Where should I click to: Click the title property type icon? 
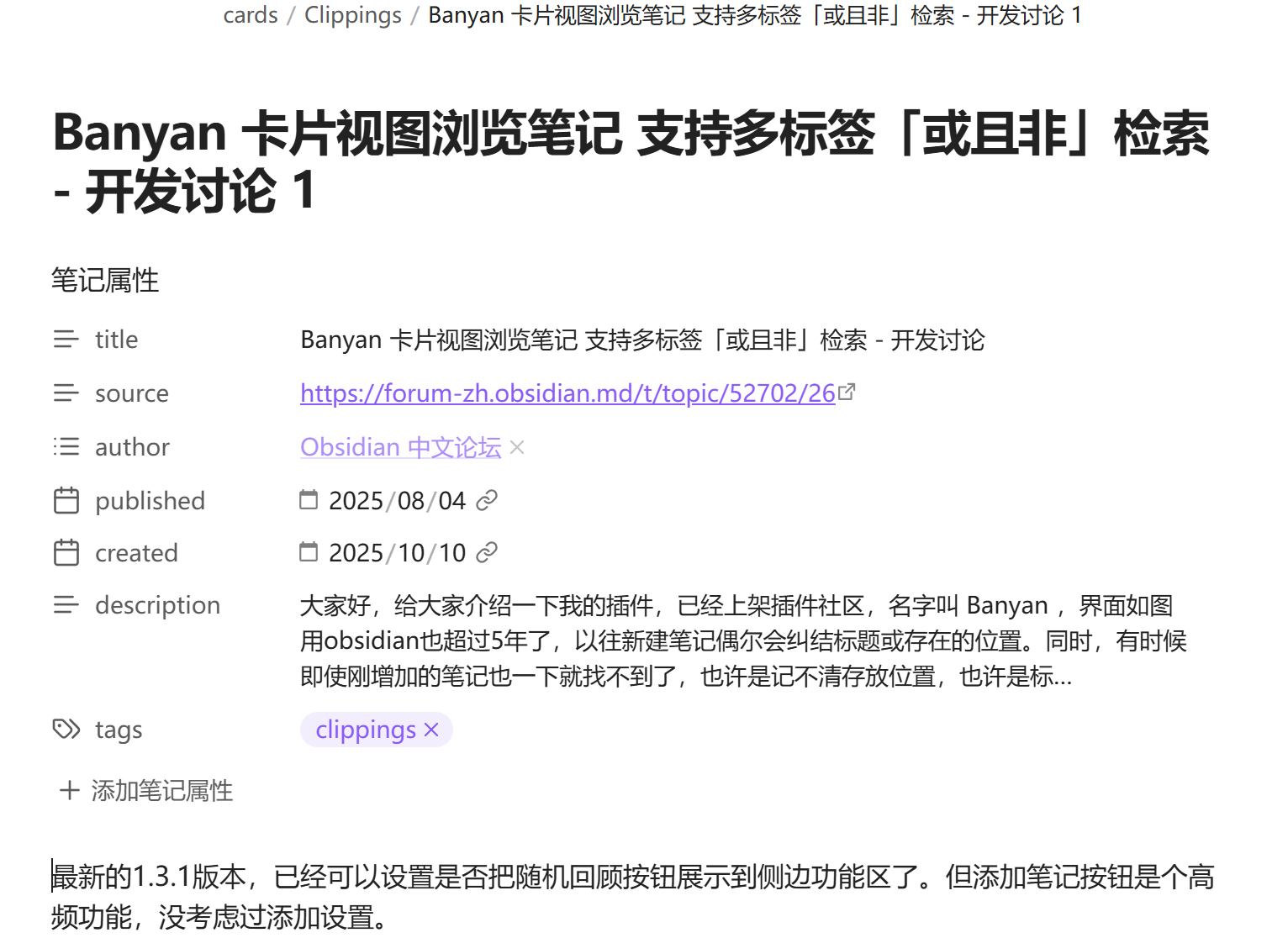(66, 340)
